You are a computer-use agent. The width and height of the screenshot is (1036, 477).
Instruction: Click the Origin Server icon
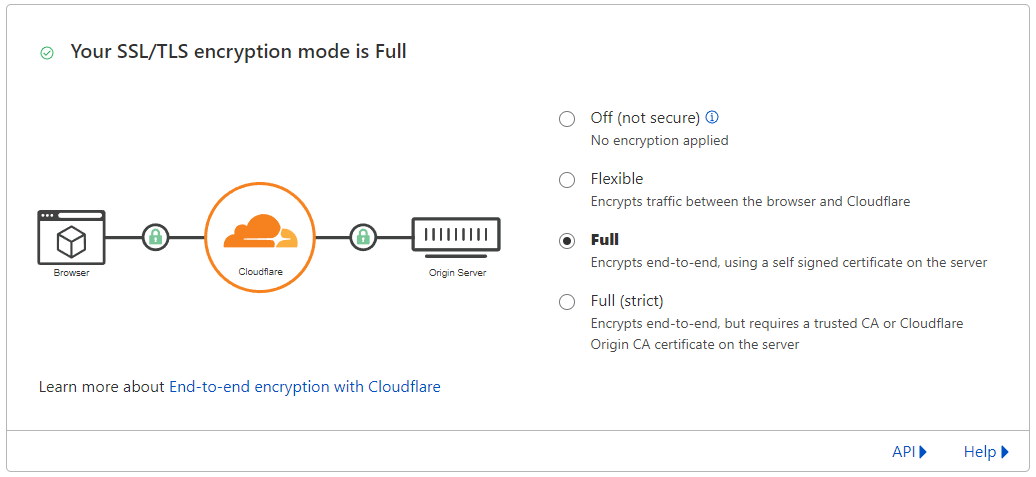456,236
